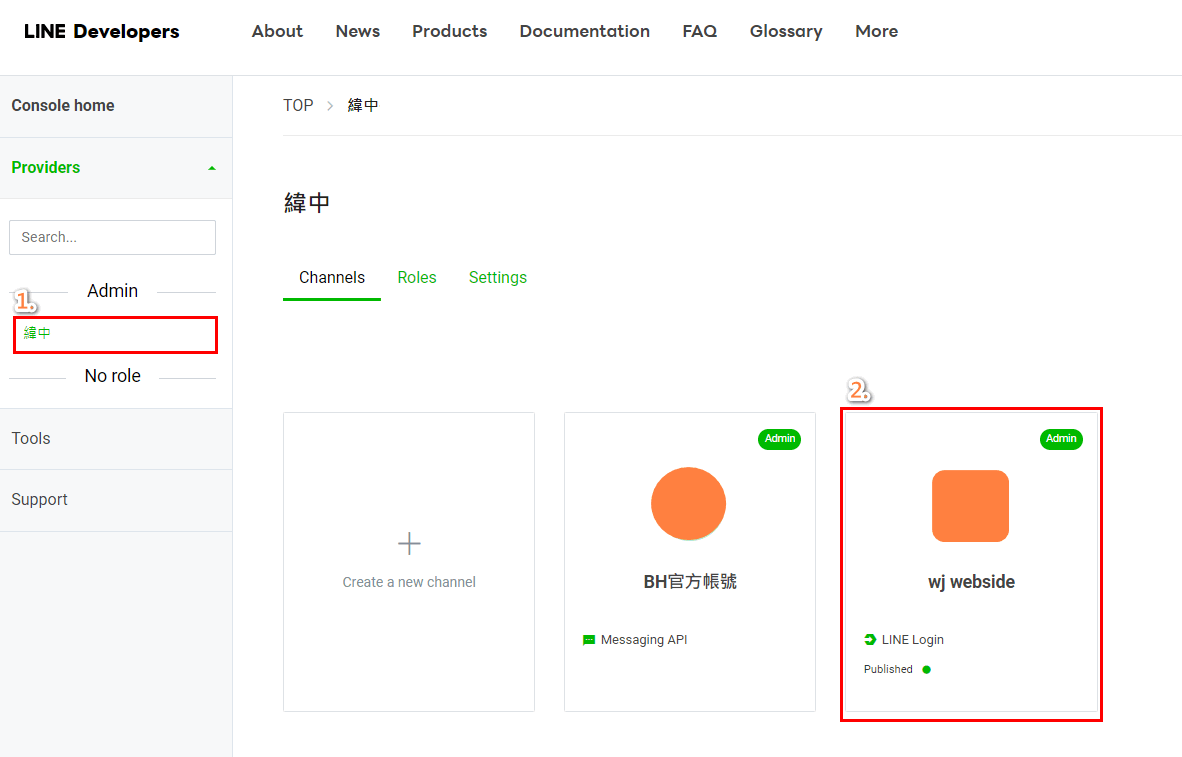Click Admin badge on wj webside card
The width and height of the screenshot is (1182, 757).
coord(1061,439)
